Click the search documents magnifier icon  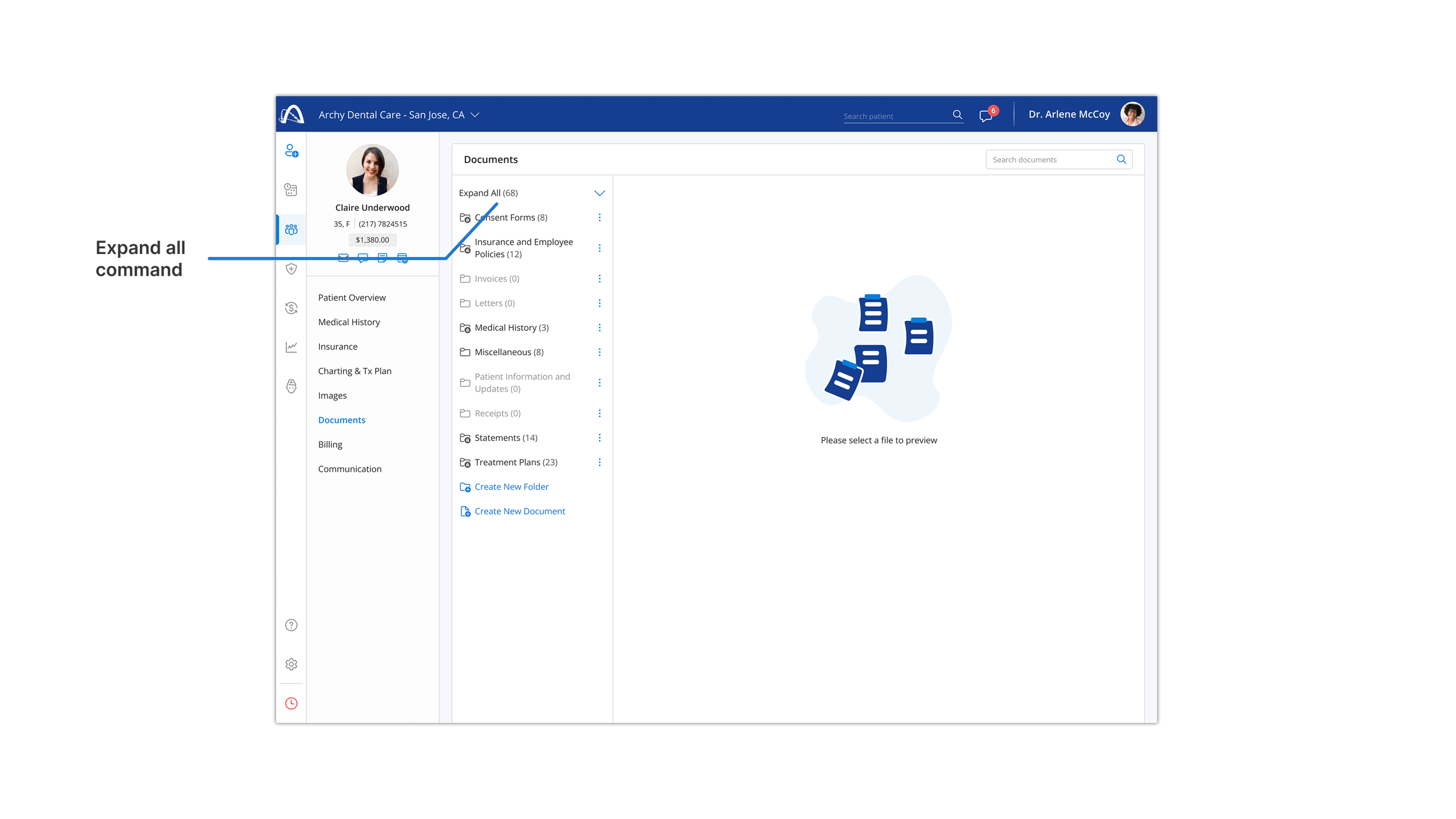tap(1121, 160)
